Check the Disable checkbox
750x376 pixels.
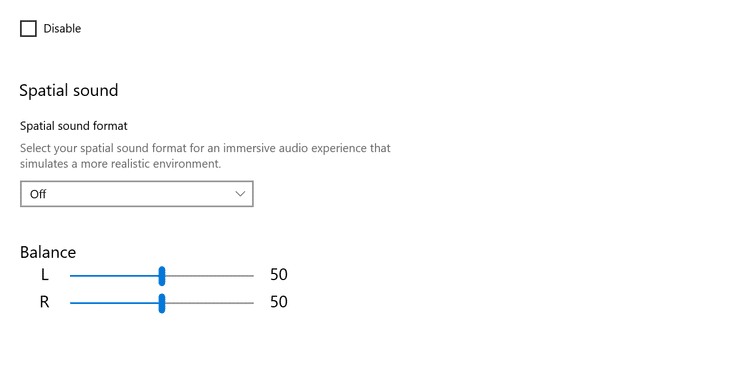click(x=28, y=29)
